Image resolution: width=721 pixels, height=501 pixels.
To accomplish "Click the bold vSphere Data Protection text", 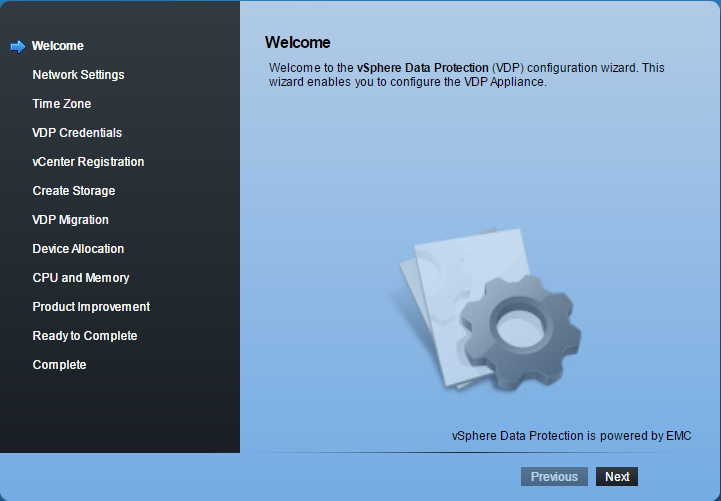I will coord(423,68).
